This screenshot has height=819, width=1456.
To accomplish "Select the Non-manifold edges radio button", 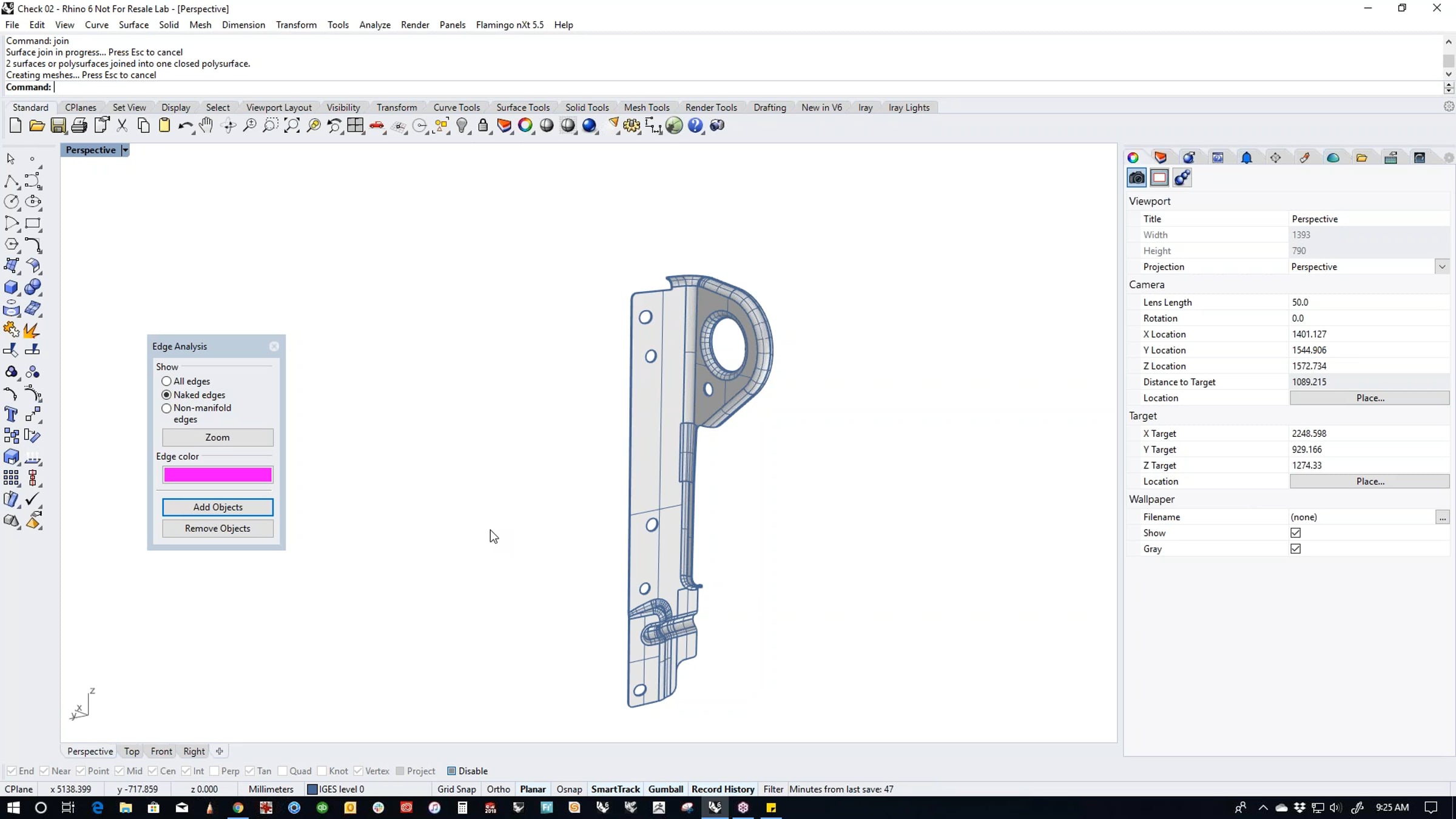I will pyautogui.click(x=166, y=408).
